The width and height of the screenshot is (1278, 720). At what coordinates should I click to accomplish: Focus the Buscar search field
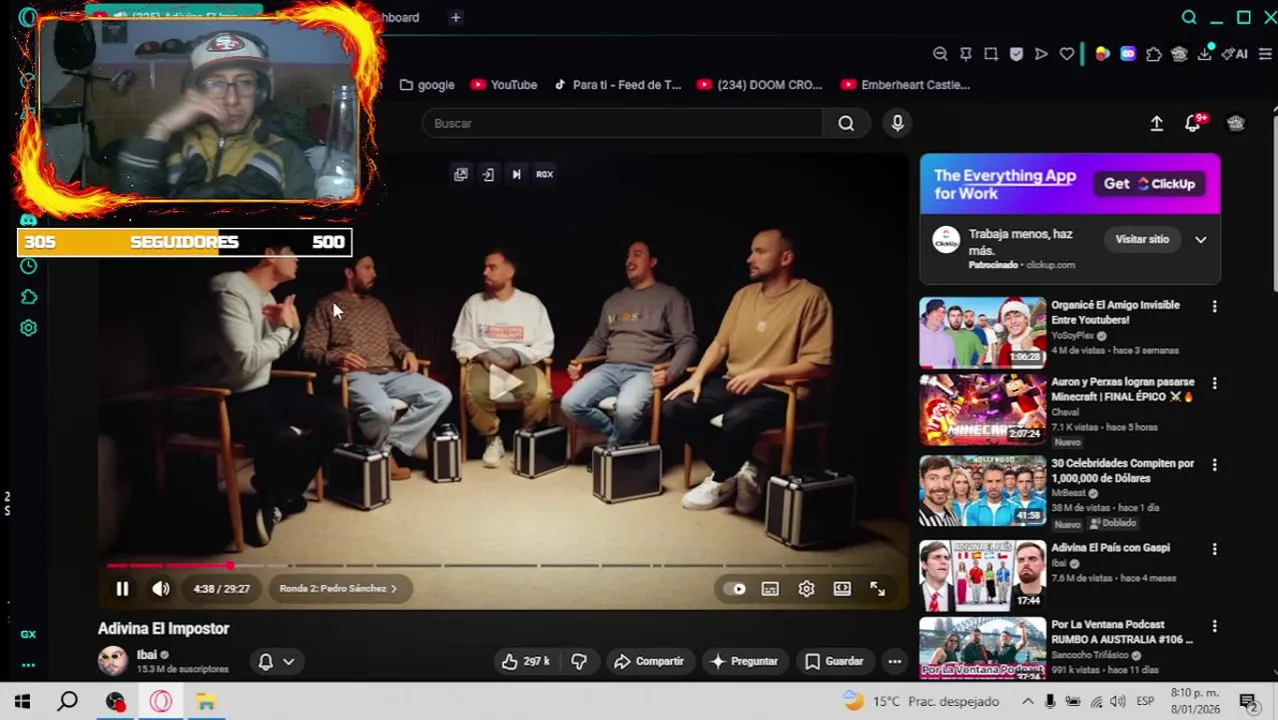(x=622, y=123)
